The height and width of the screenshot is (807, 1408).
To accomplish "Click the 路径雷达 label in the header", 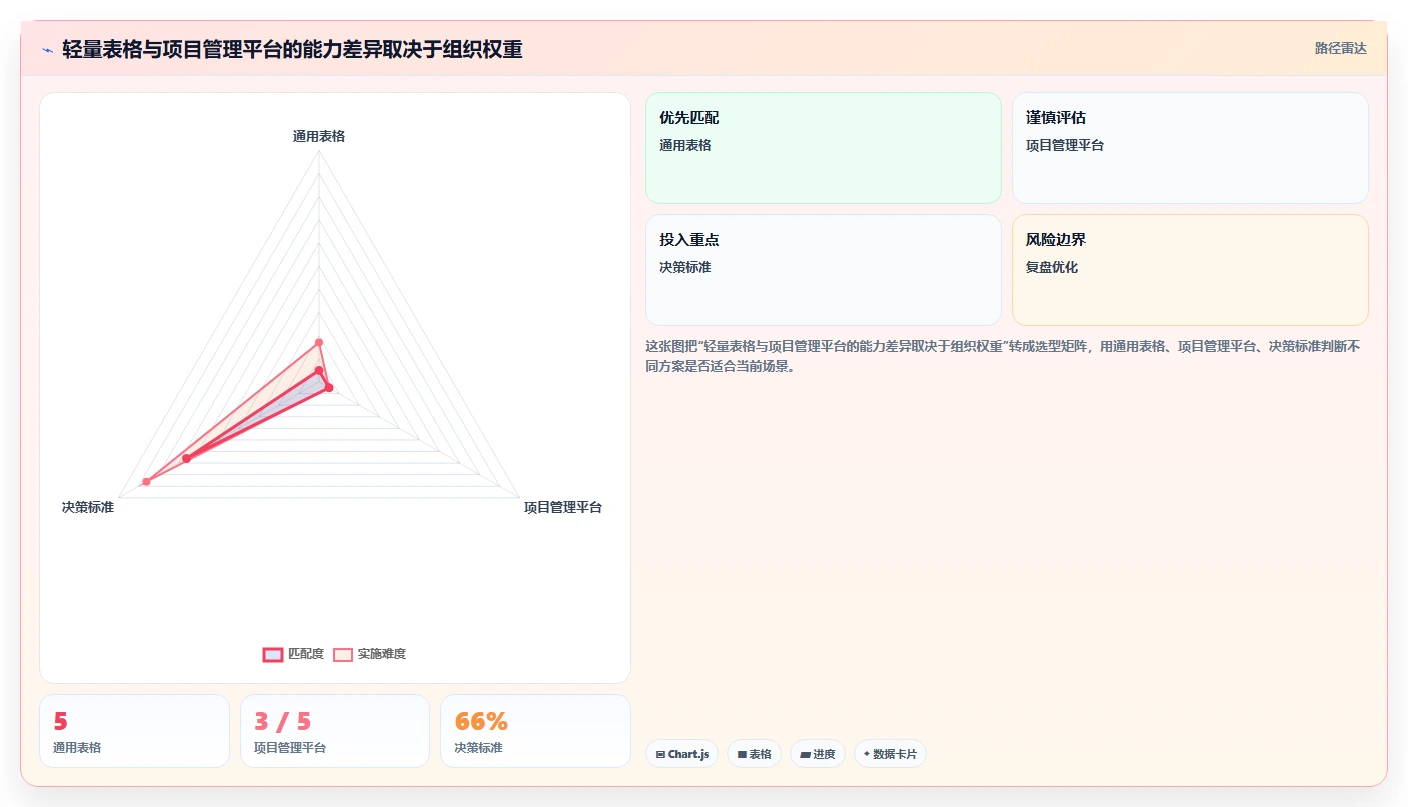I will (1340, 48).
